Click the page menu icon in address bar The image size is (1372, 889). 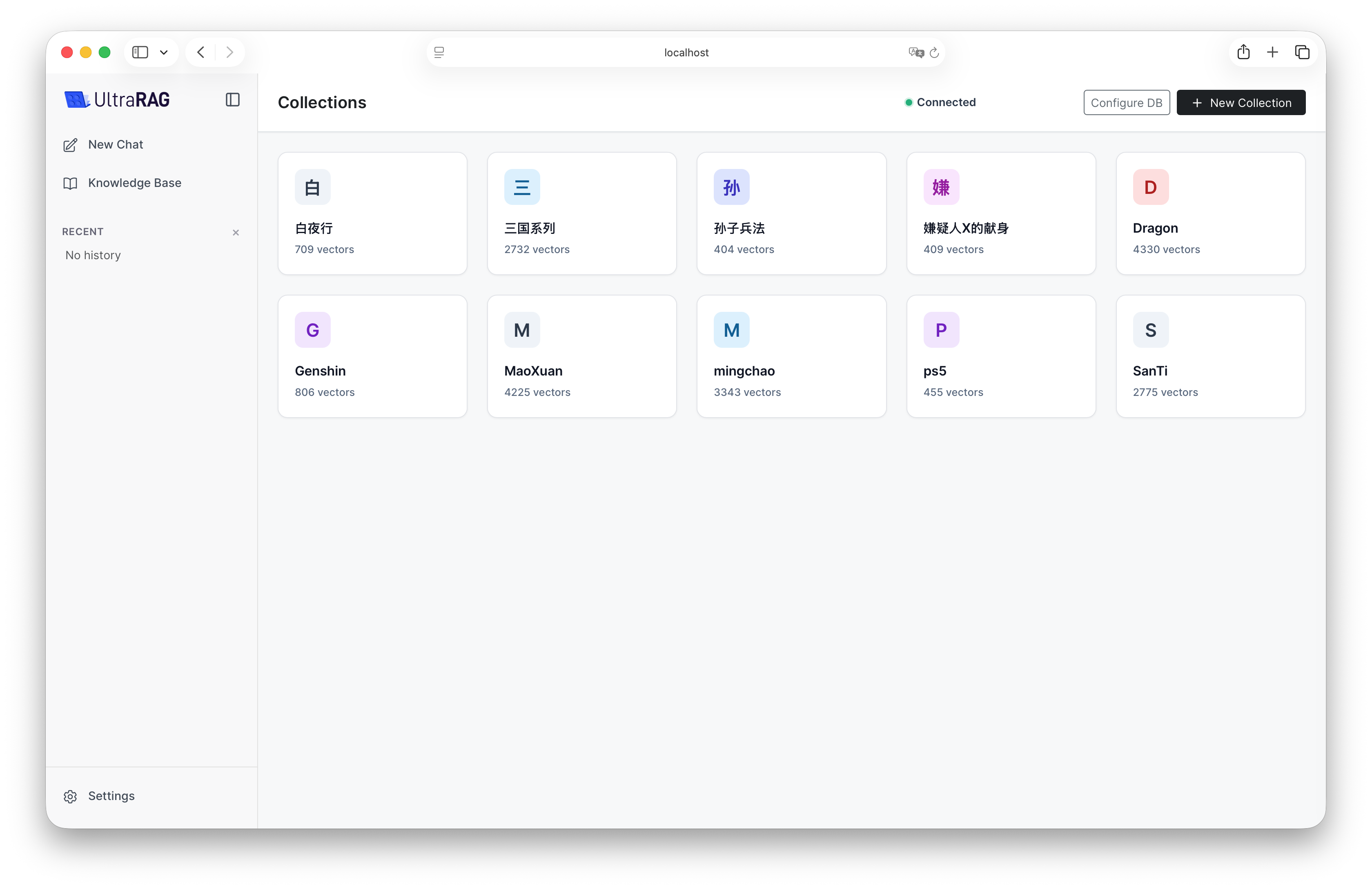[439, 52]
